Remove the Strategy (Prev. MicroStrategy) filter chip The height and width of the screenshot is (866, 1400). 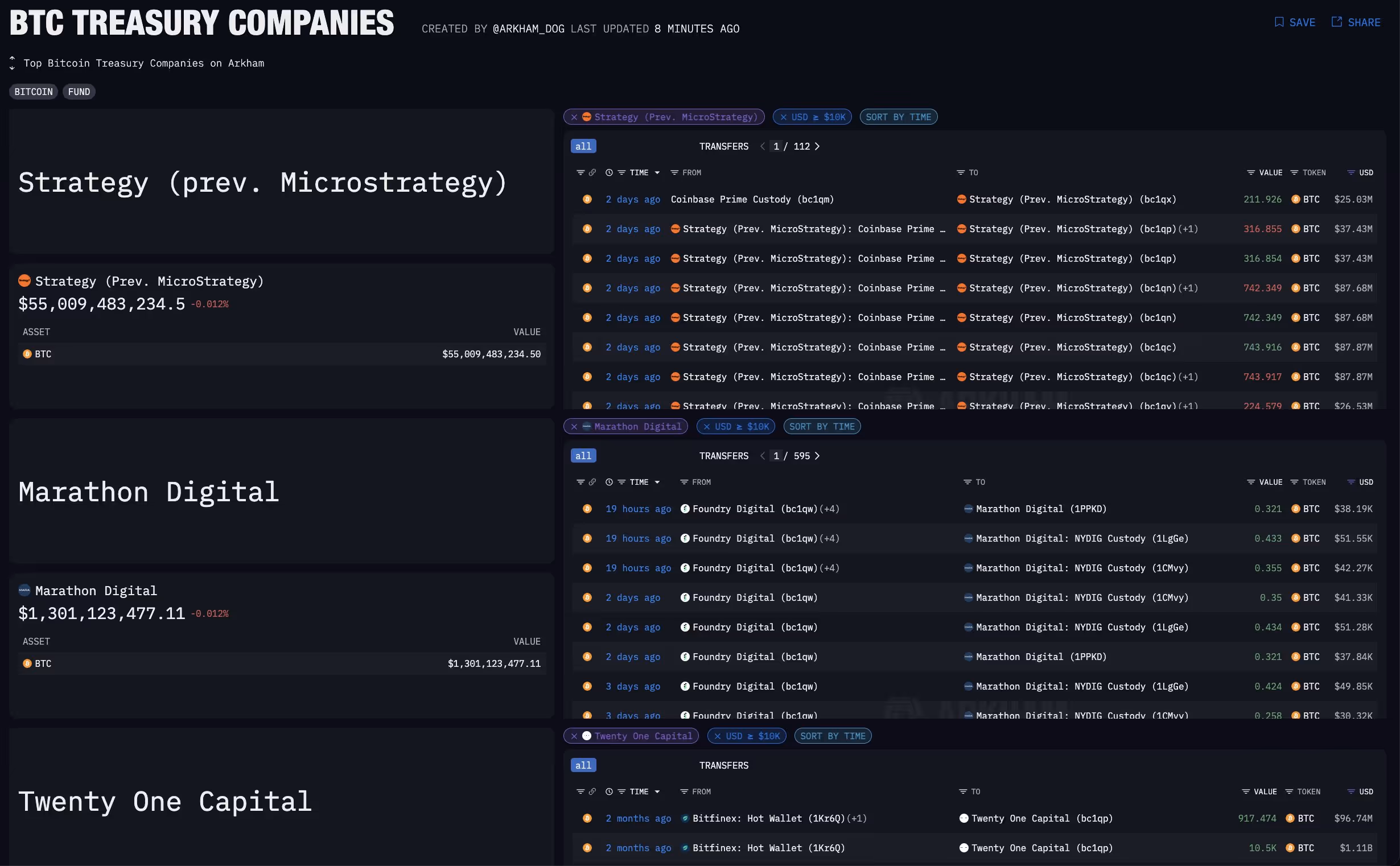[x=574, y=117]
